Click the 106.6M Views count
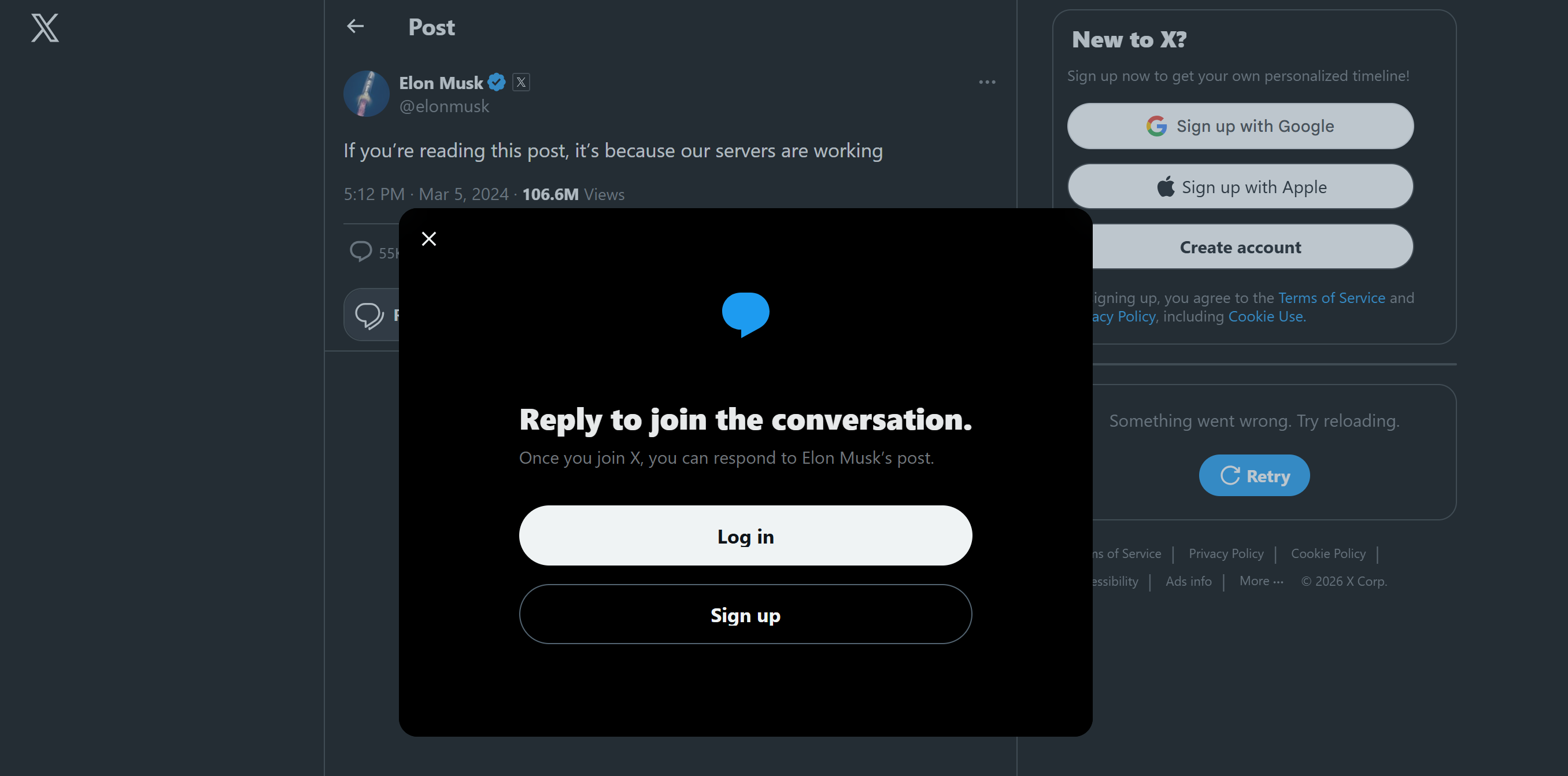Image resolution: width=1568 pixels, height=776 pixels. 551,194
